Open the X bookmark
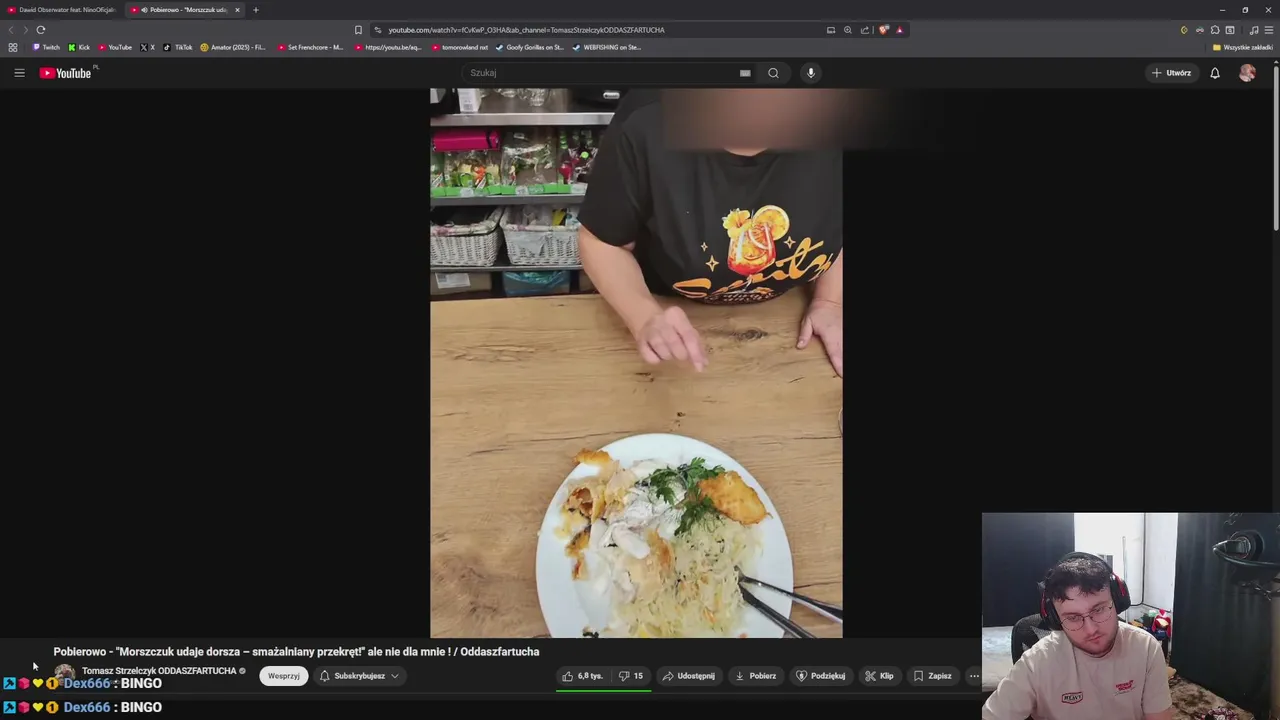 click(147, 47)
